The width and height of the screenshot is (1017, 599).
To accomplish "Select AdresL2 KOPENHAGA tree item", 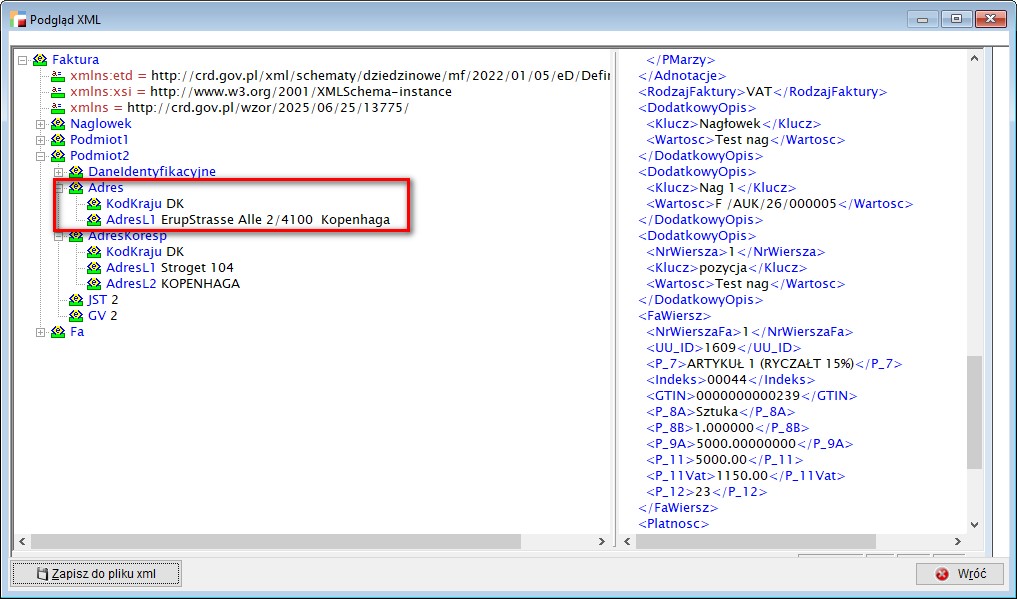I will 172,284.
